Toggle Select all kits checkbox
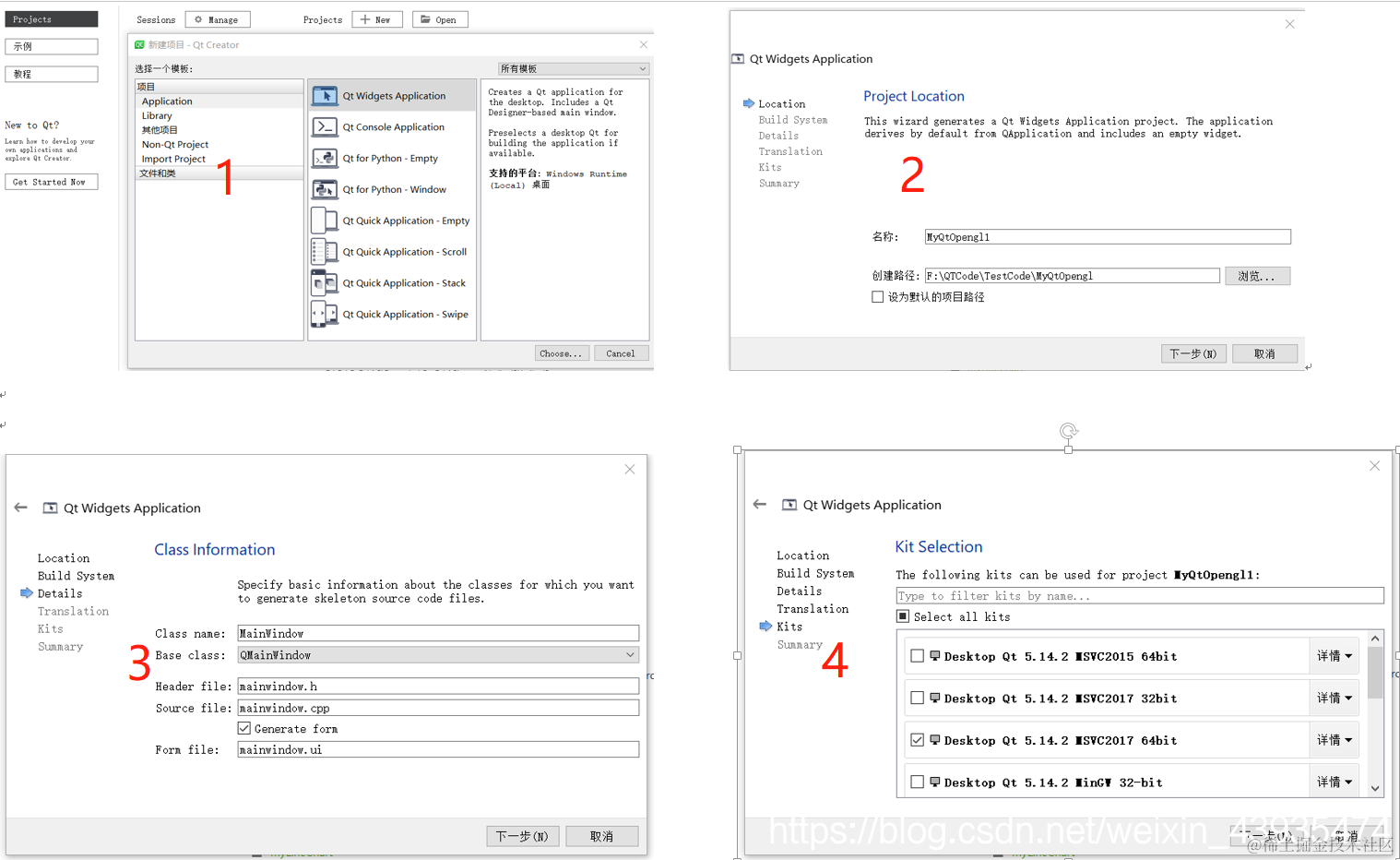Screen dimensions: 1400x860 [903, 616]
